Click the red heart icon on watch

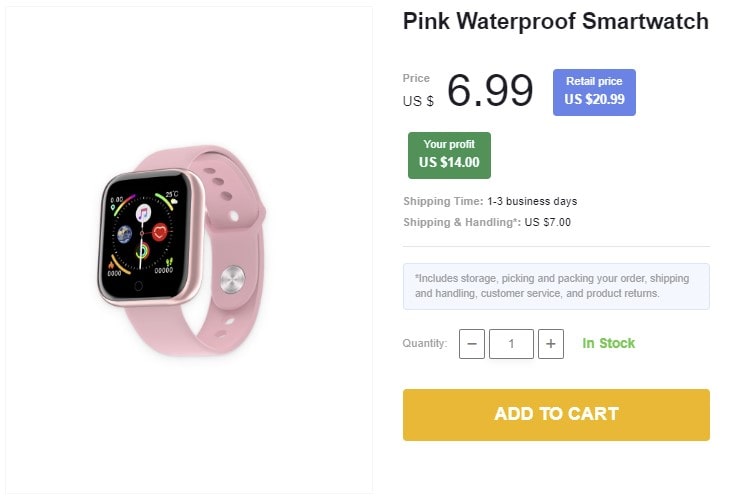click(161, 232)
